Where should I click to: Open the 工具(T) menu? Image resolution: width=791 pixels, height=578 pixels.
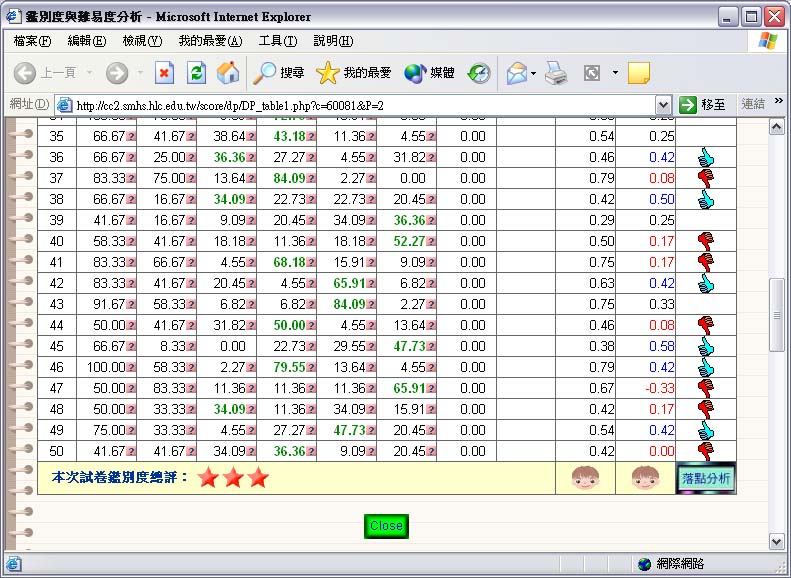[277, 41]
